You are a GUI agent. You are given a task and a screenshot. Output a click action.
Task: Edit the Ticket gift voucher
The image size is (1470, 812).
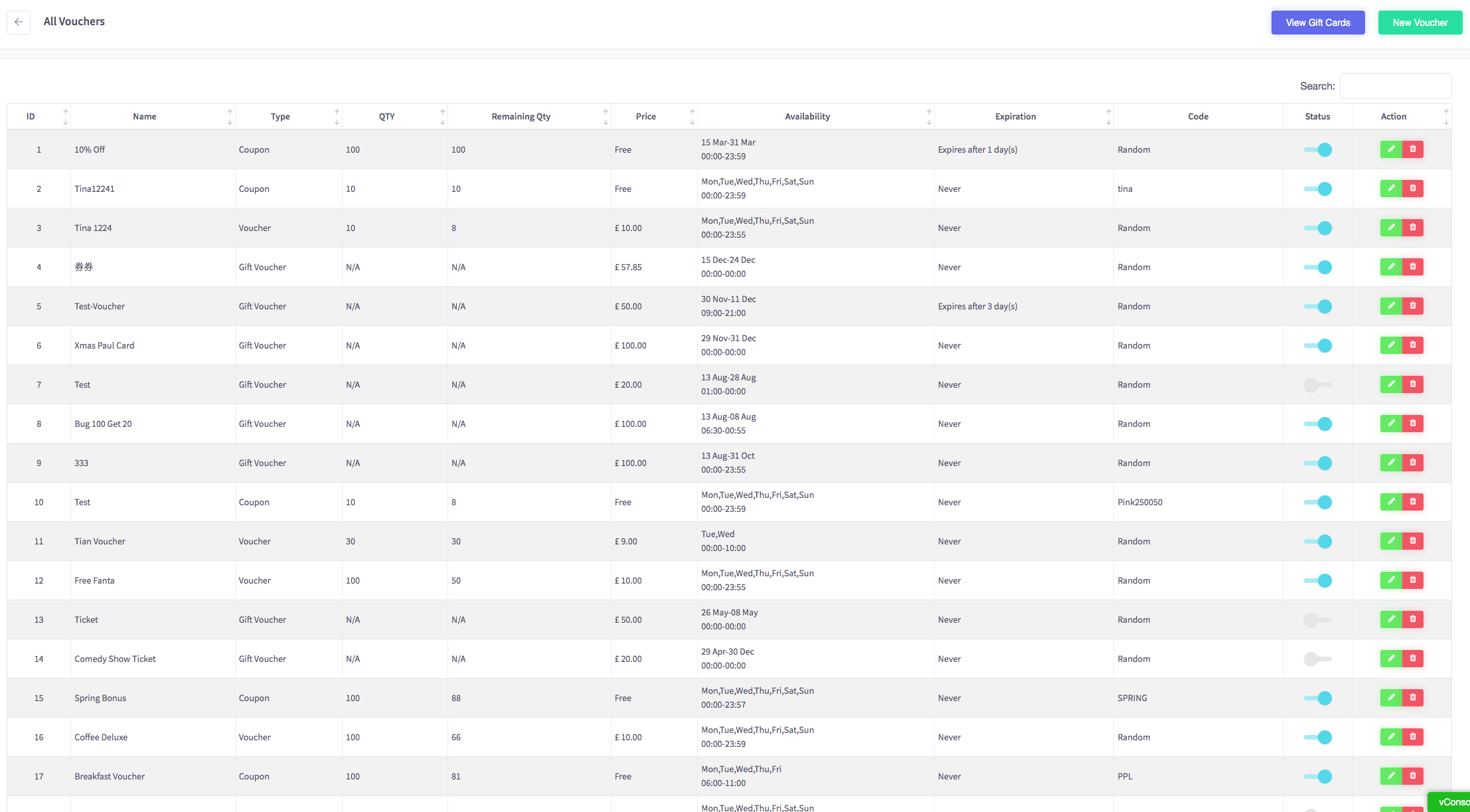coord(1391,619)
